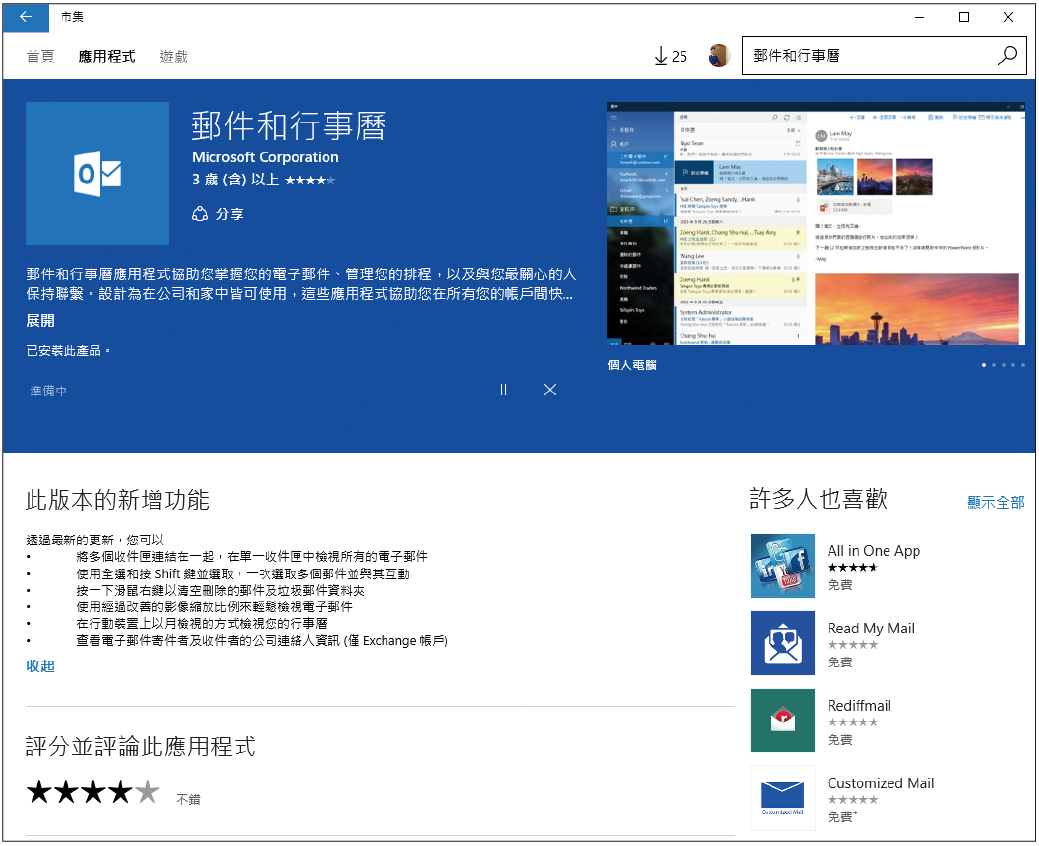Viewport: 1039px width, 846px height.
Task: Click the search magnifier icon
Action: point(1007,56)
